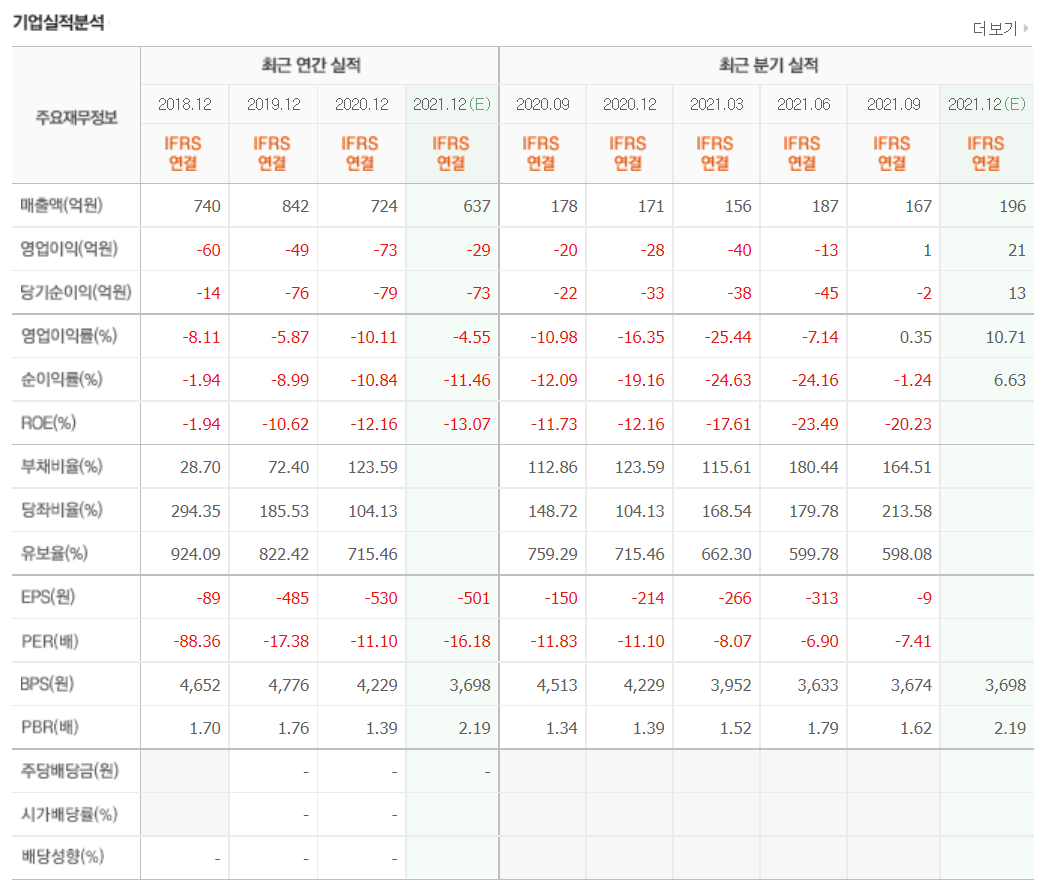1058x880 pixels.
Task: Click the -13.07 ROE value
Action: [x=467, y=424]
